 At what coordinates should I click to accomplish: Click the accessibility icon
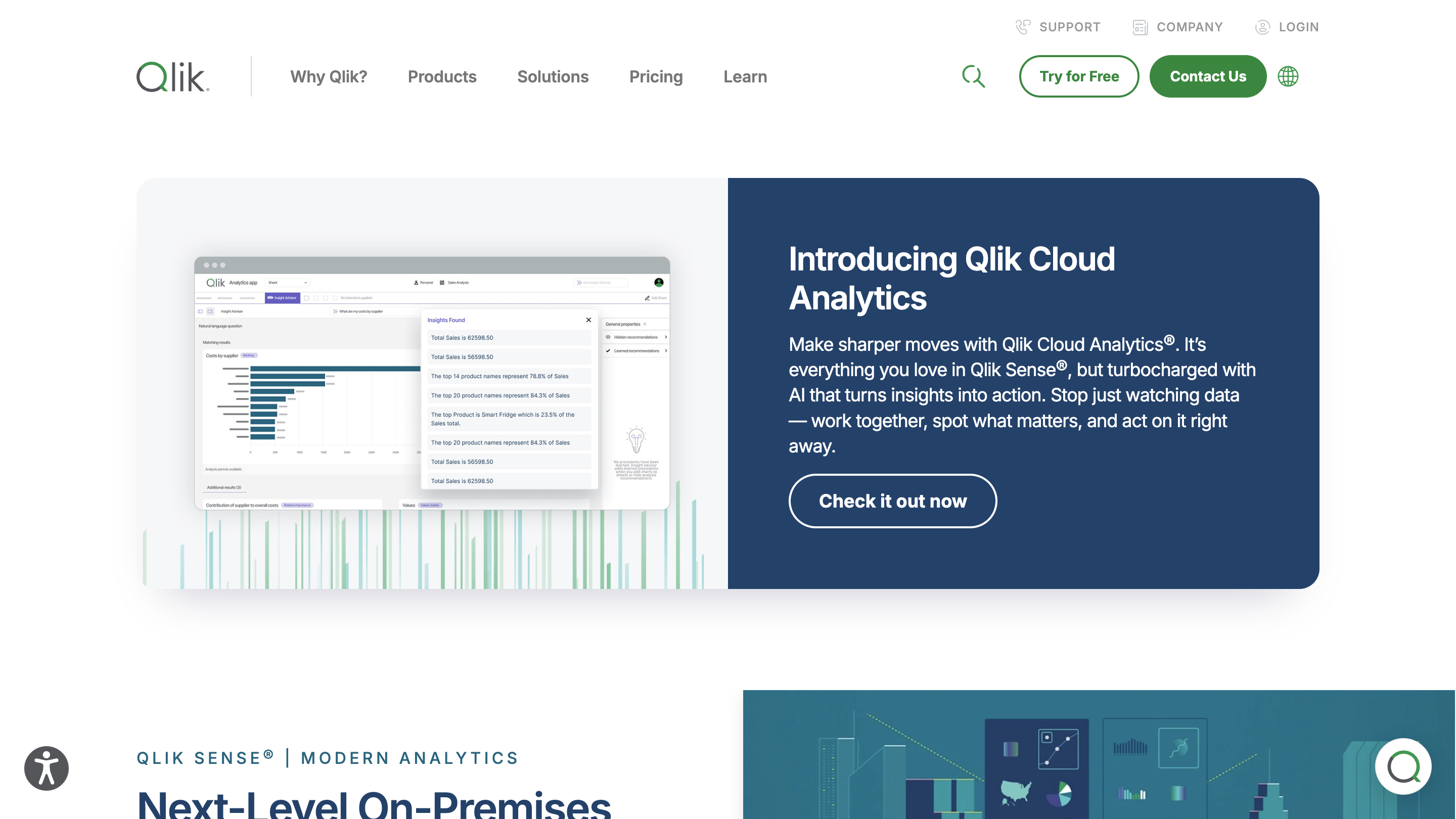pos(46,767)
